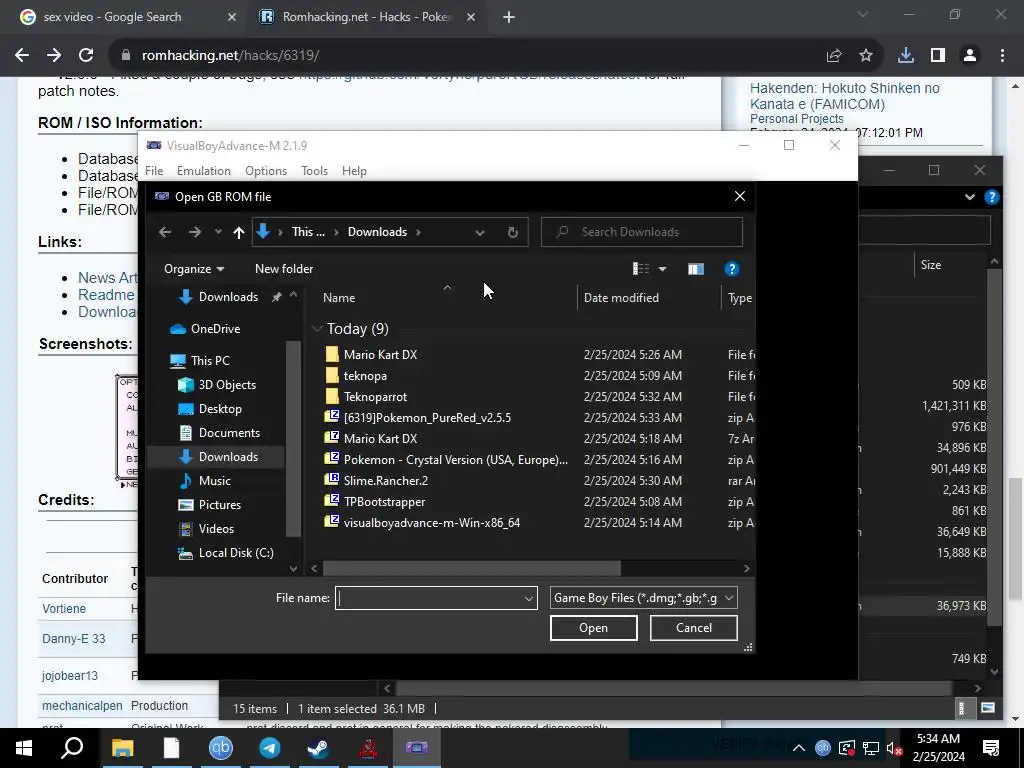The image size is (1024, 768).
Task: Open the Options menu
Action: pyautogui.click(x=266, y=171)
